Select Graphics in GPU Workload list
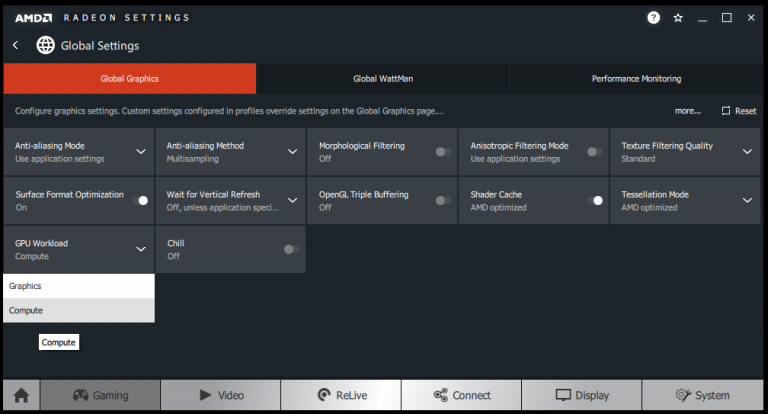This screenshot has height=414, width=768. [x=79, y=286]
